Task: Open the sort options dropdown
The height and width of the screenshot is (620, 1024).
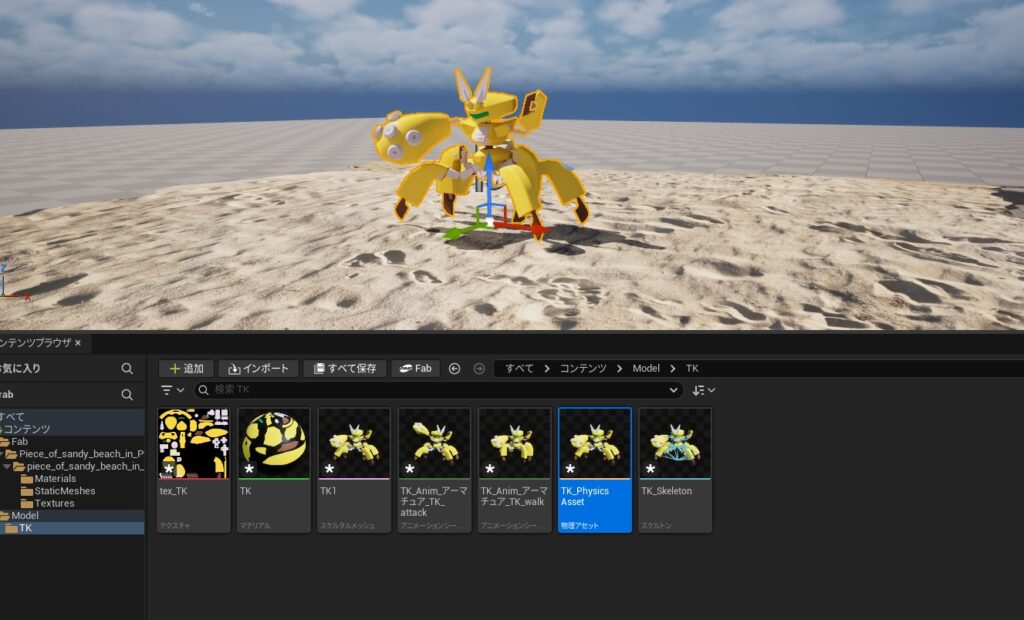Action: tap(704, 390)
